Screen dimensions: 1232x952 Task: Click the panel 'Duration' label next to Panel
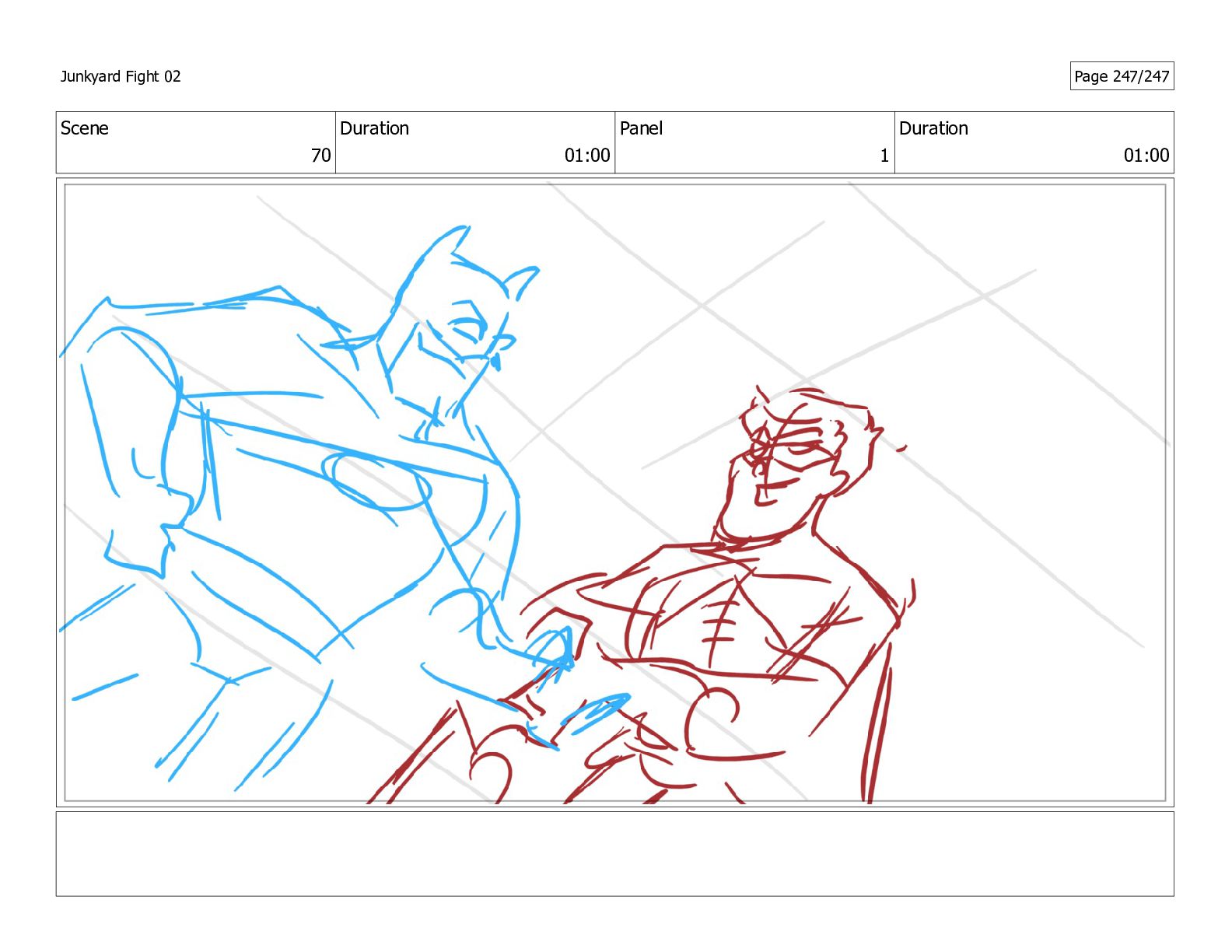(933, 128)
